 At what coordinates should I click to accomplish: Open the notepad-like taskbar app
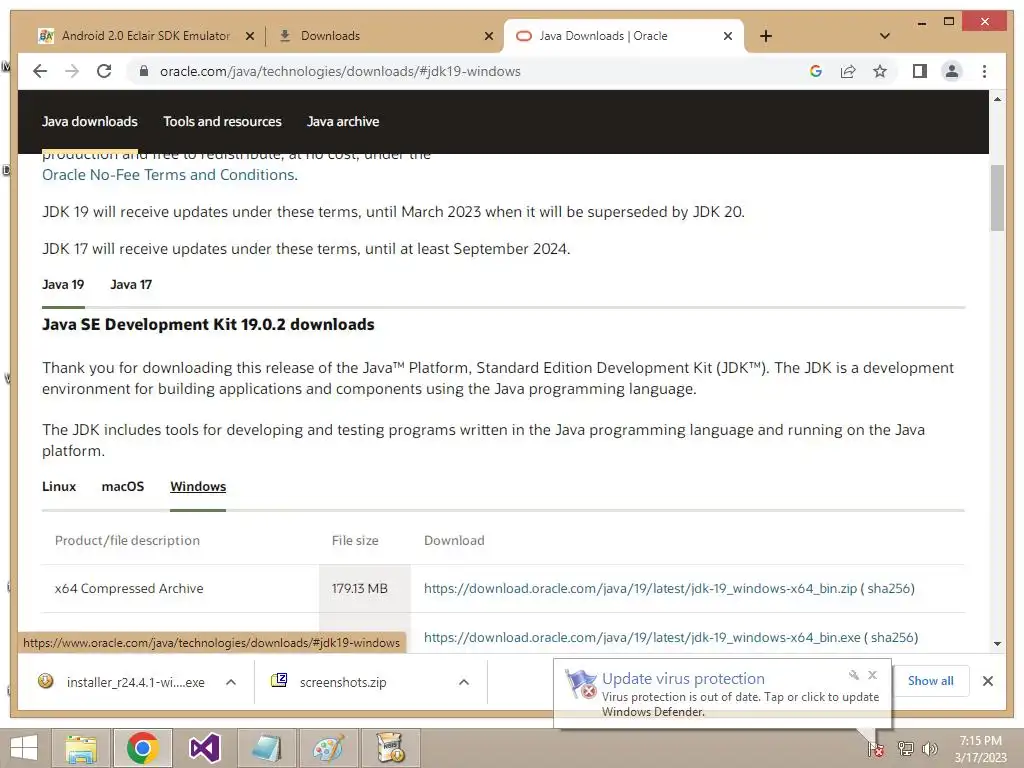click(x=266, y=748)
